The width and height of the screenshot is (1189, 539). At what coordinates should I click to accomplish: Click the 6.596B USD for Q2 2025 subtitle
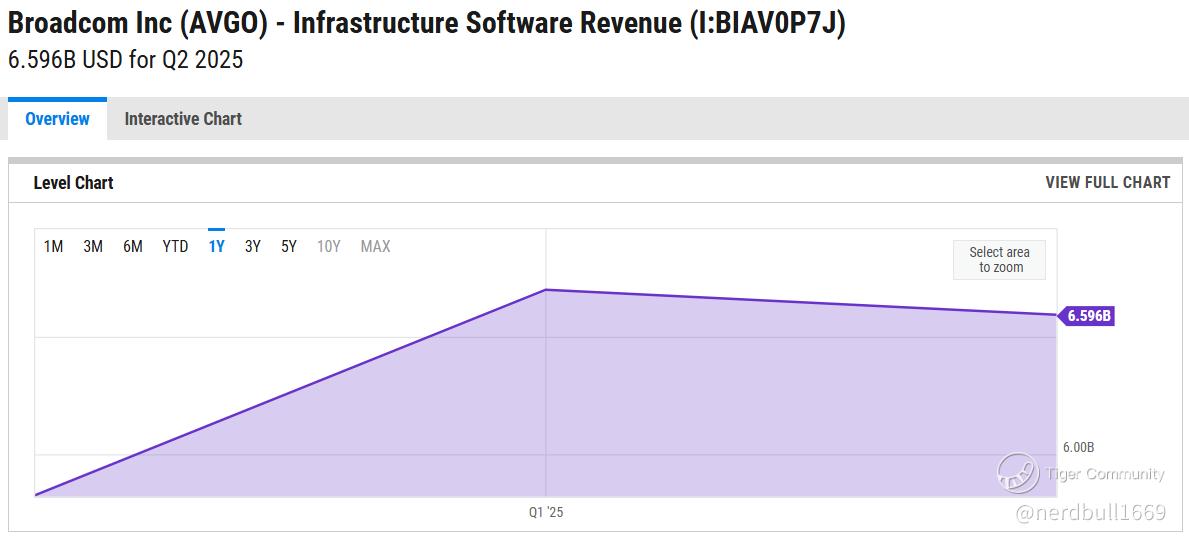125,60
